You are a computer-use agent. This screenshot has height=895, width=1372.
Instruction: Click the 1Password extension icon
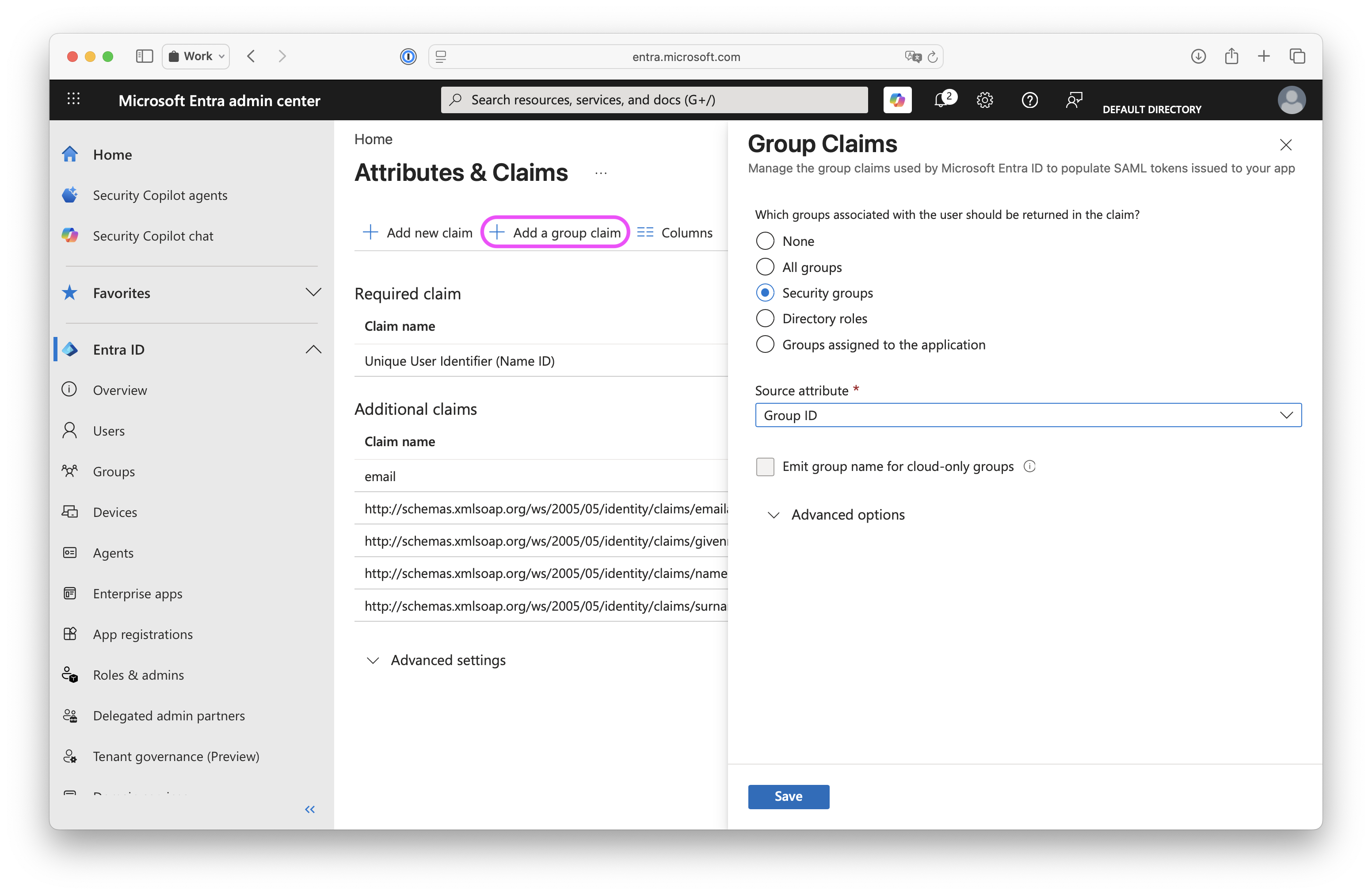(408, 57)
